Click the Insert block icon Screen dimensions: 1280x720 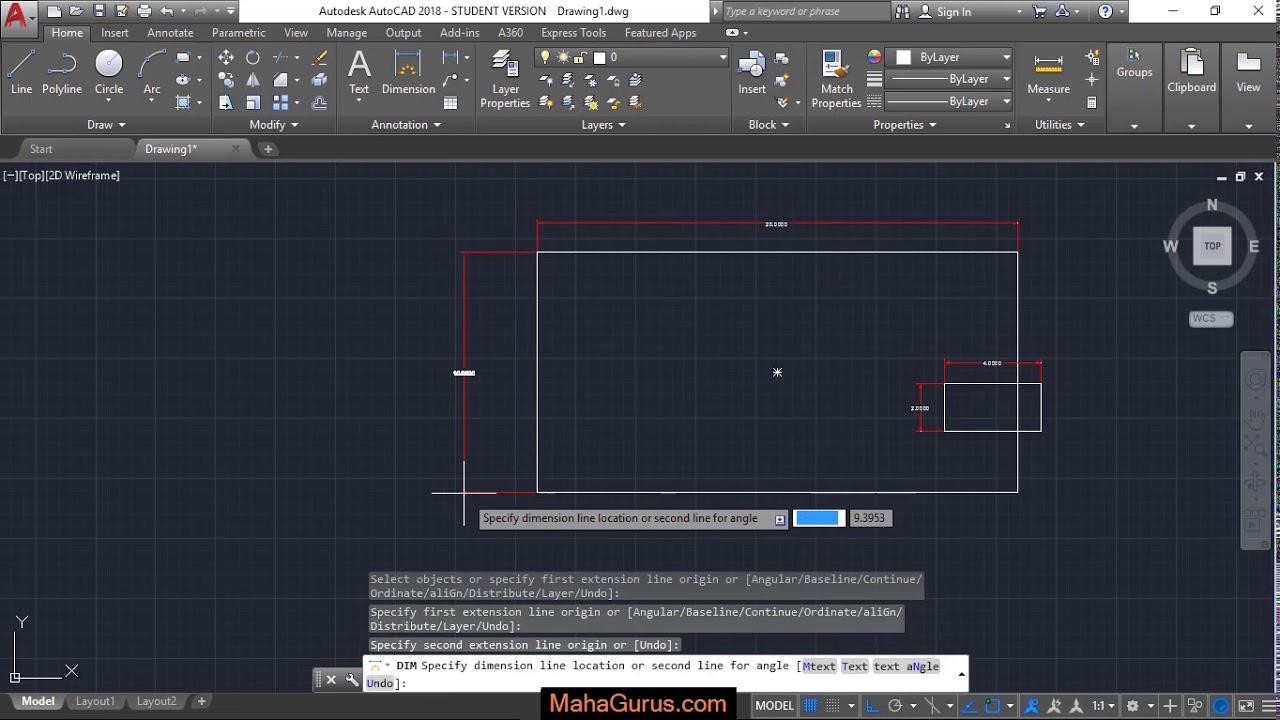752,73
